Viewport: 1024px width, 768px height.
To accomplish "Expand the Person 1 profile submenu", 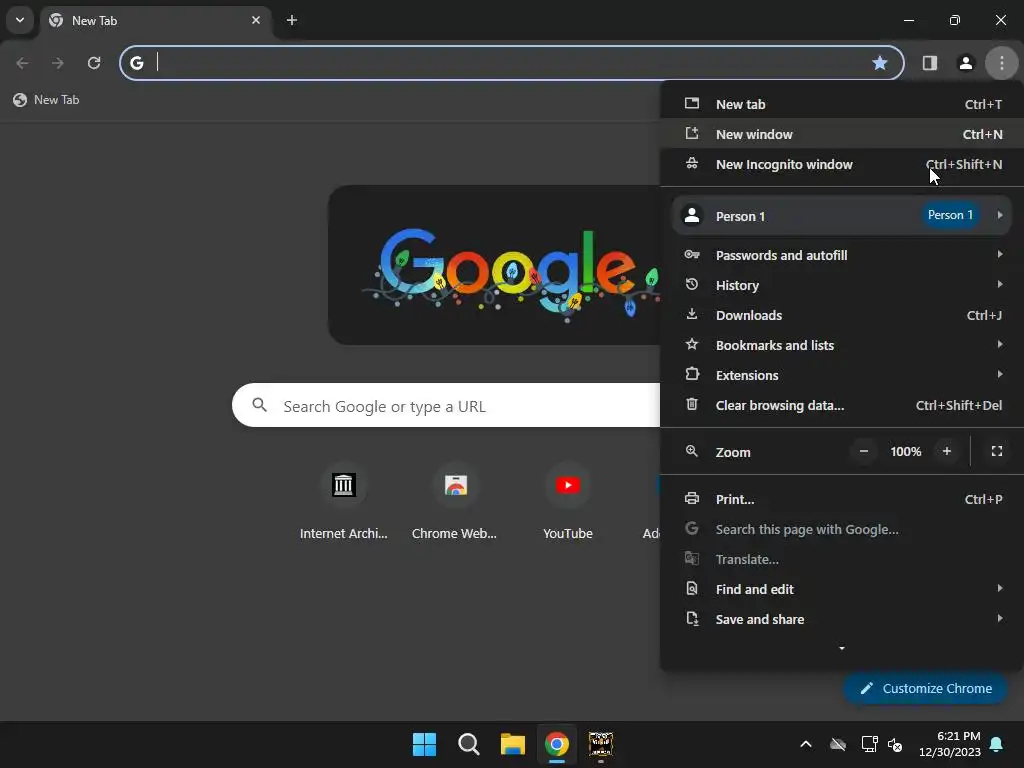I will tap(842, 216).
